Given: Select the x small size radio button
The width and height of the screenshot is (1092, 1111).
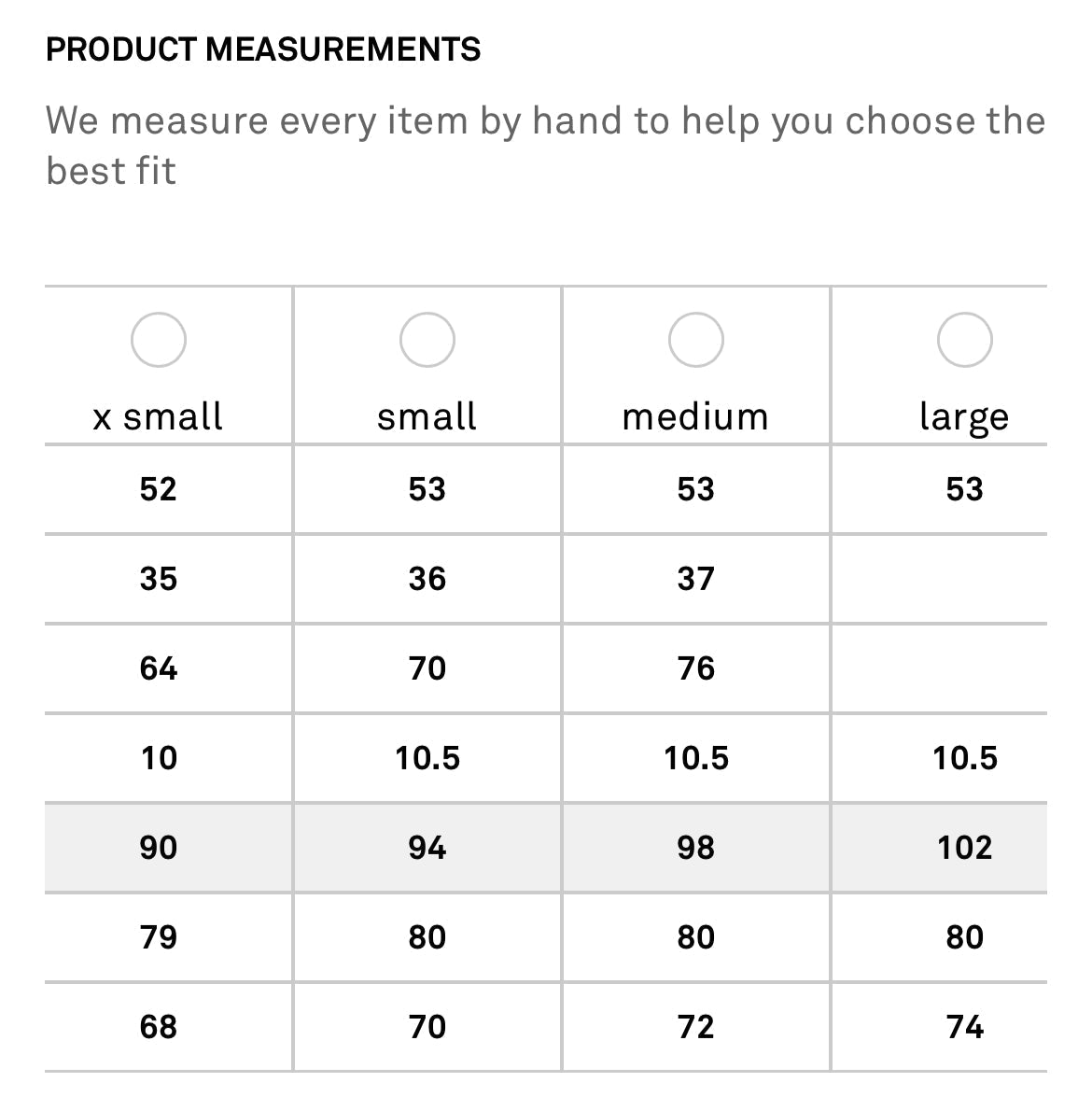Looking at the screenshot, I should click(159, 339).
